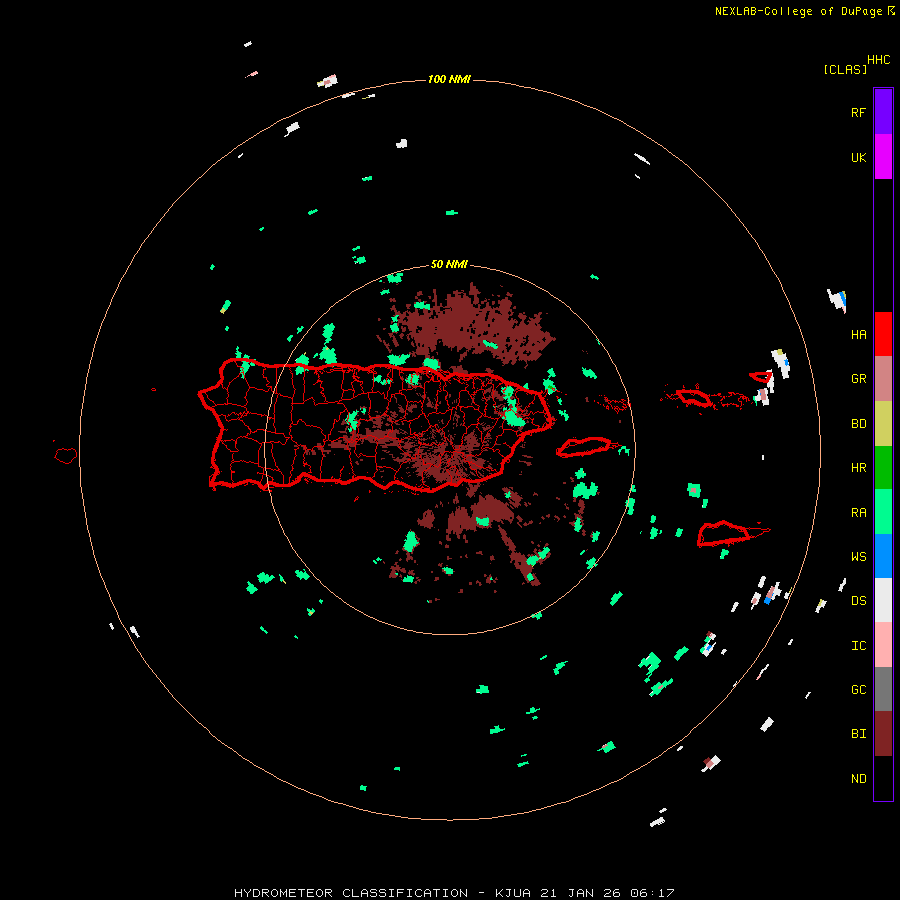Select the GR legend color block

click(883, 379)
